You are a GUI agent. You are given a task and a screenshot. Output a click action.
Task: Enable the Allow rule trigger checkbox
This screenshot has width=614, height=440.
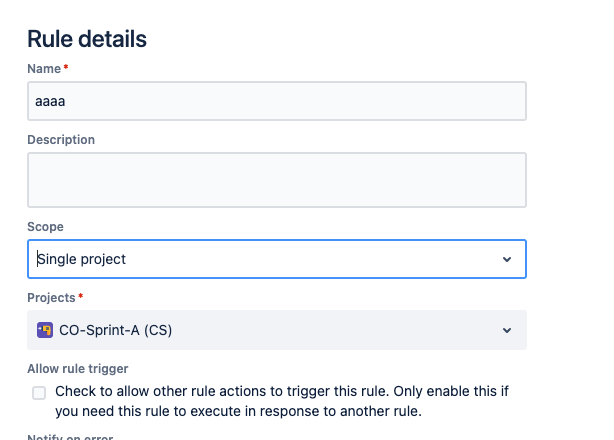pos(39,393)
